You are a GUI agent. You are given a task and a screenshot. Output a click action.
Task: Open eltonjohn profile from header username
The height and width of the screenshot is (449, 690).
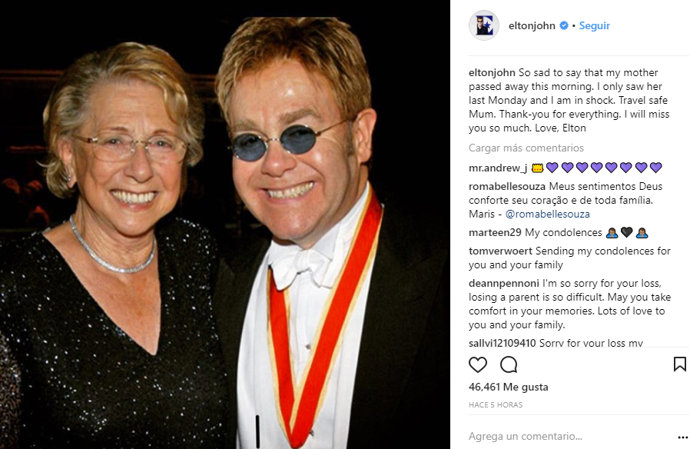point(532,26)
